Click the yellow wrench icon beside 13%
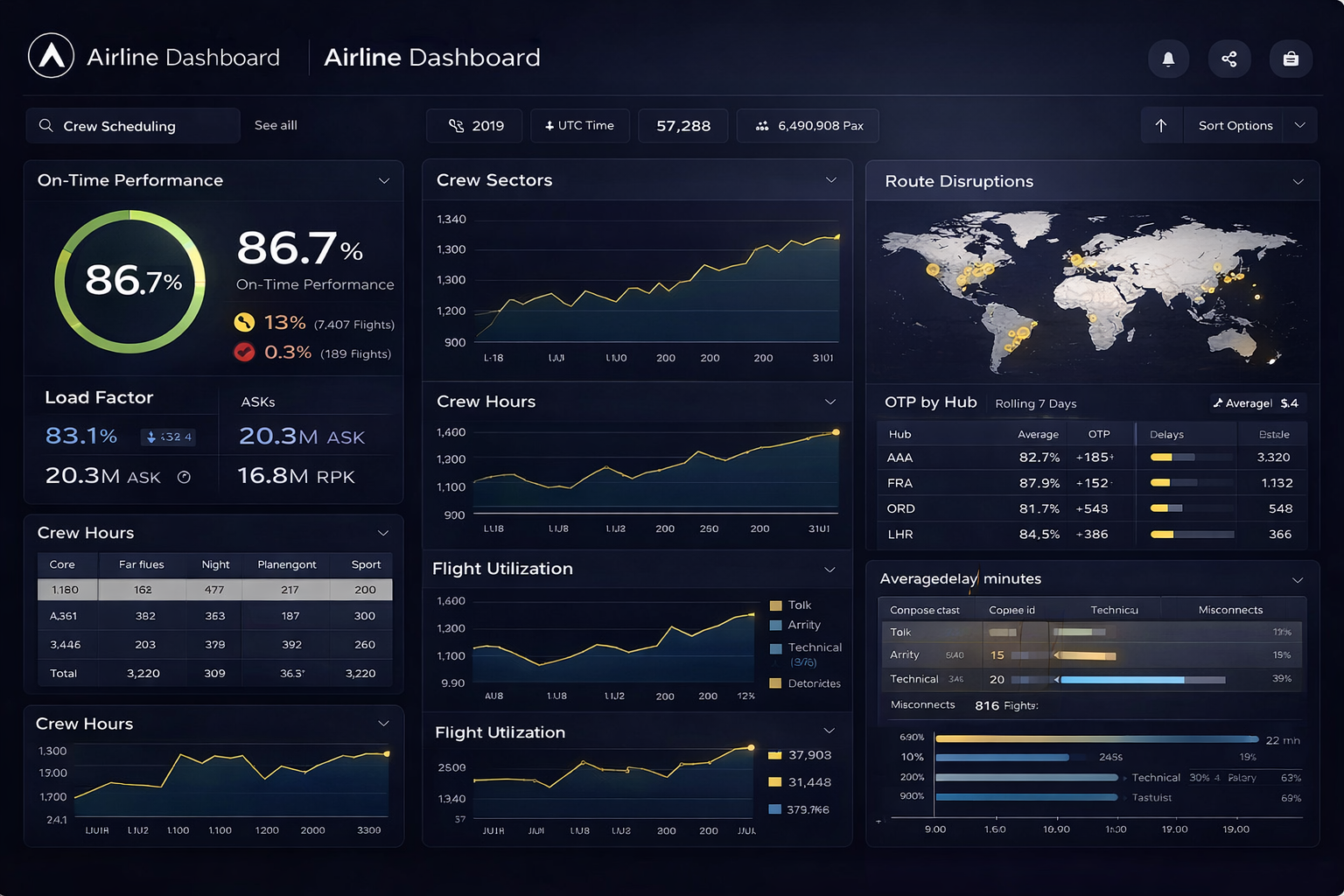This screenshot has width=1344, height=896. click(244, 322)
